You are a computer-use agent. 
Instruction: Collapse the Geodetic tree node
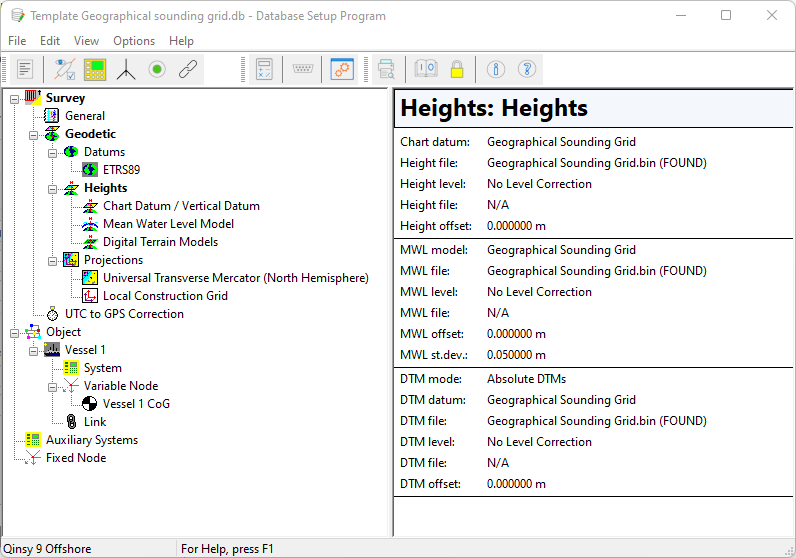tap(33, 134)
